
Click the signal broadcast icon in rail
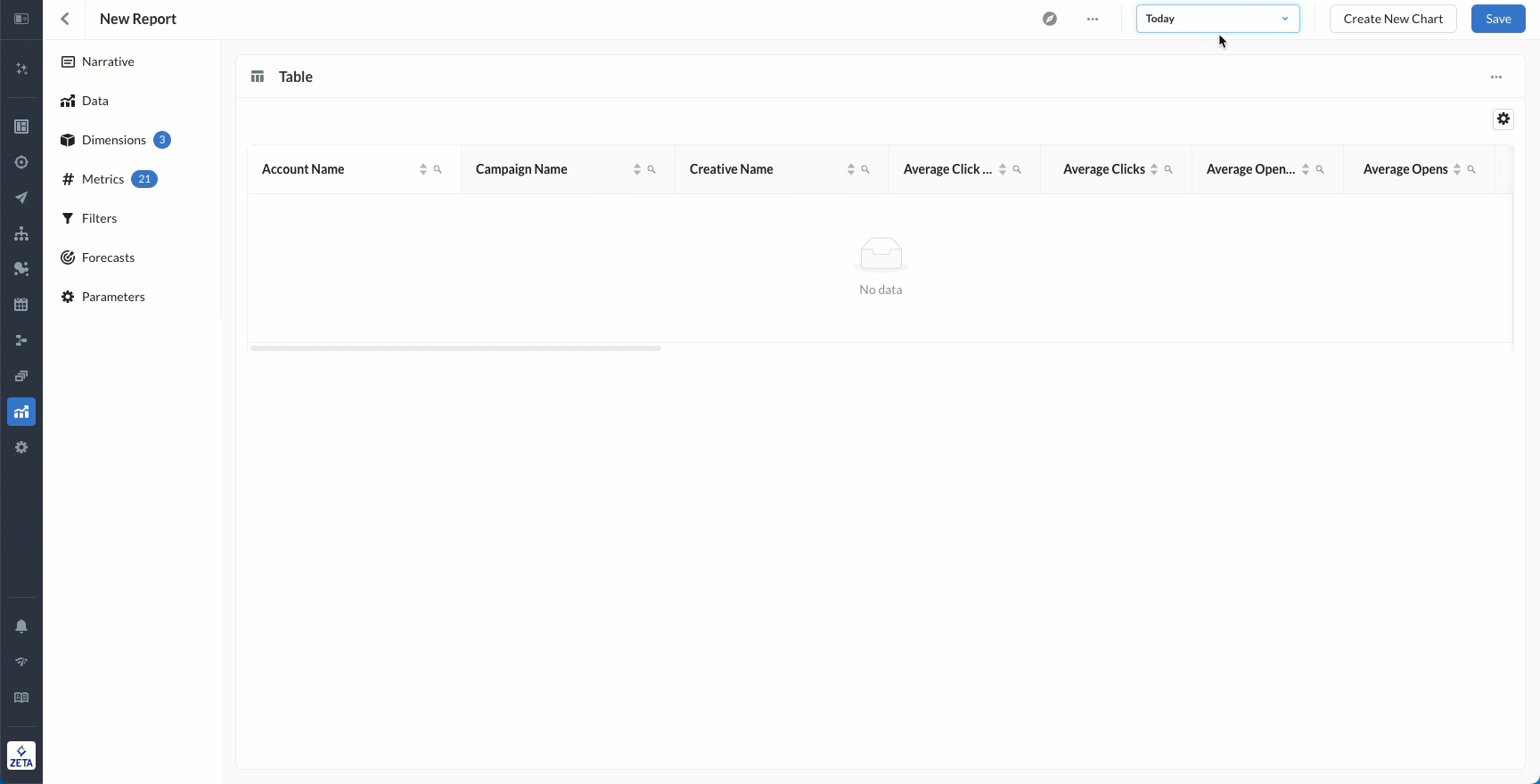click(21, 662)
